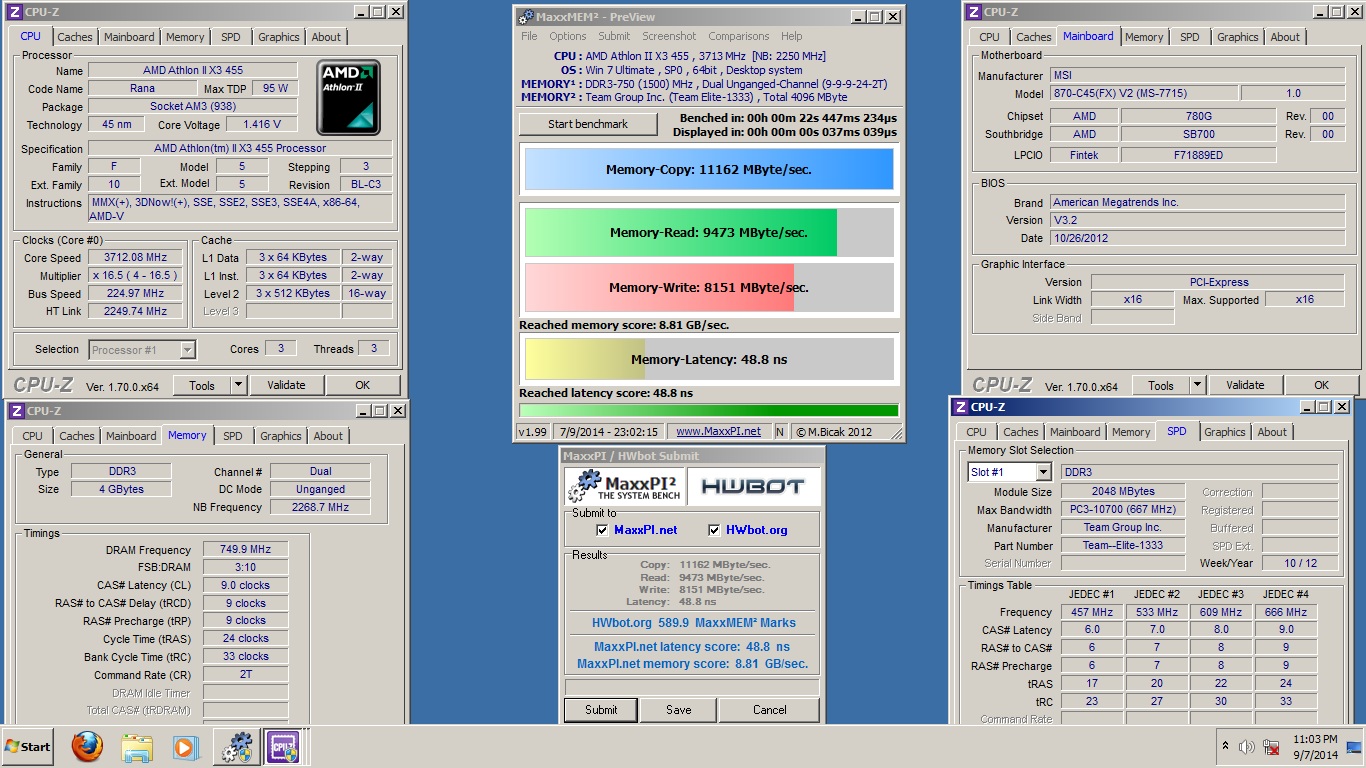Click the Memory-Read result bar
Viewport: 1366px width, 768px height.
pyautogui.click(x=709, y=233)
